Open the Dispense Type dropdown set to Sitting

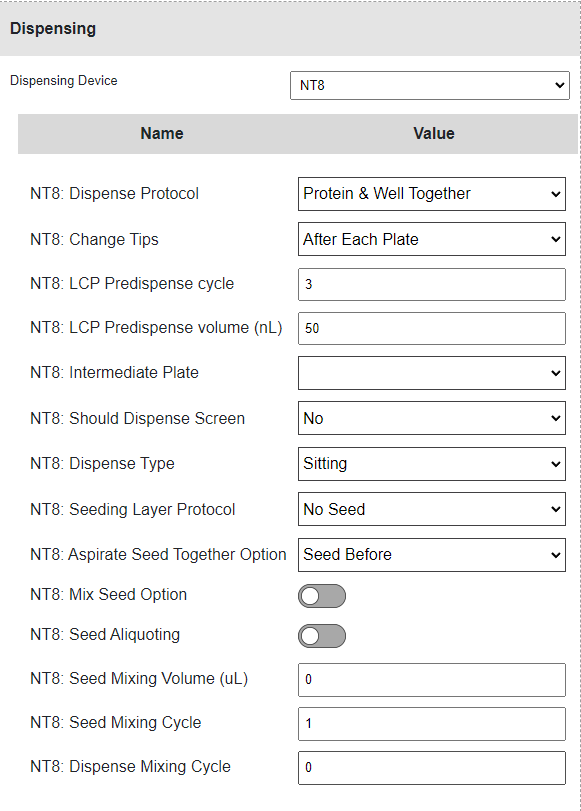coord(431,464)
